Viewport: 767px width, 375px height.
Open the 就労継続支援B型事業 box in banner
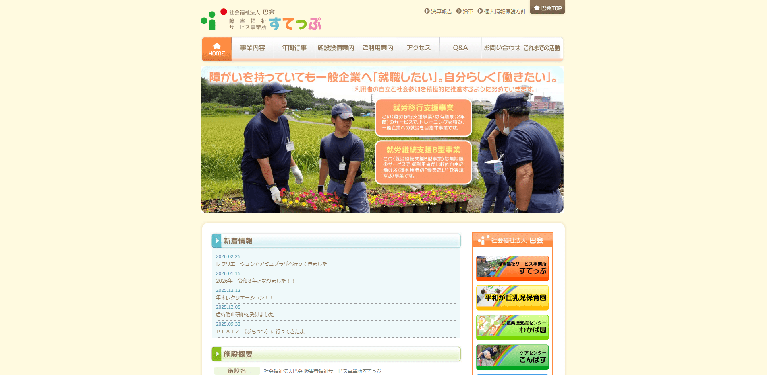(423, 163)
